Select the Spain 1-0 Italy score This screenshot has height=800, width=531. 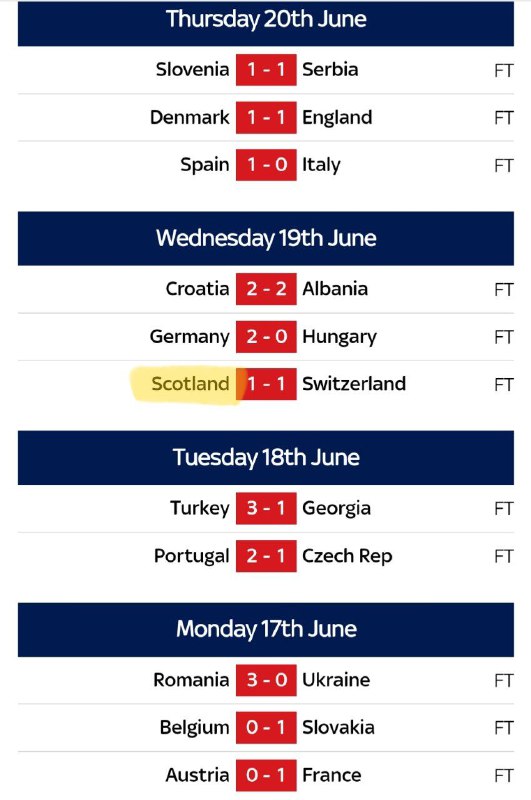click(266, 165)
